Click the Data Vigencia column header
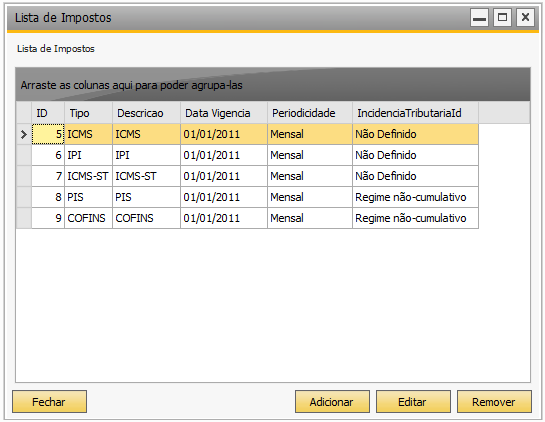The height and width of the screenshot is (422, 545). (224, 113)
